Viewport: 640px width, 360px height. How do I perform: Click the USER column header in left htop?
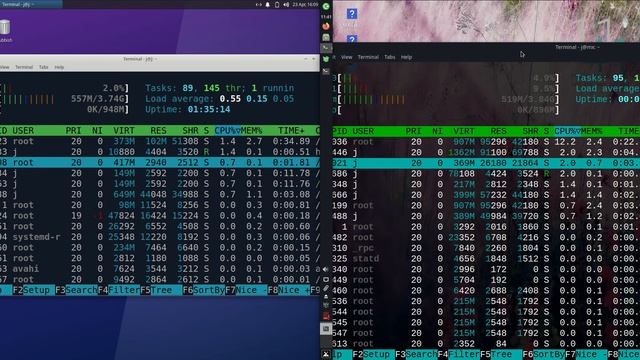(23, 131)
